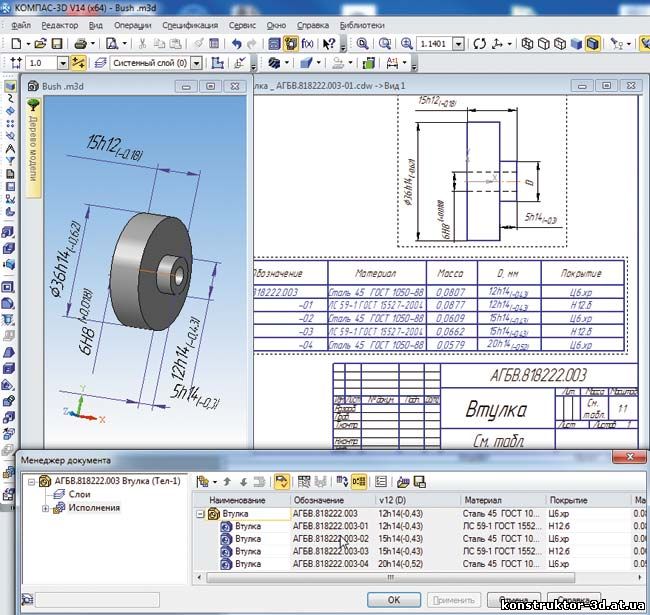650x615 pixels.
Task: Open the Операции menu
Action: (x=133, y=24)
